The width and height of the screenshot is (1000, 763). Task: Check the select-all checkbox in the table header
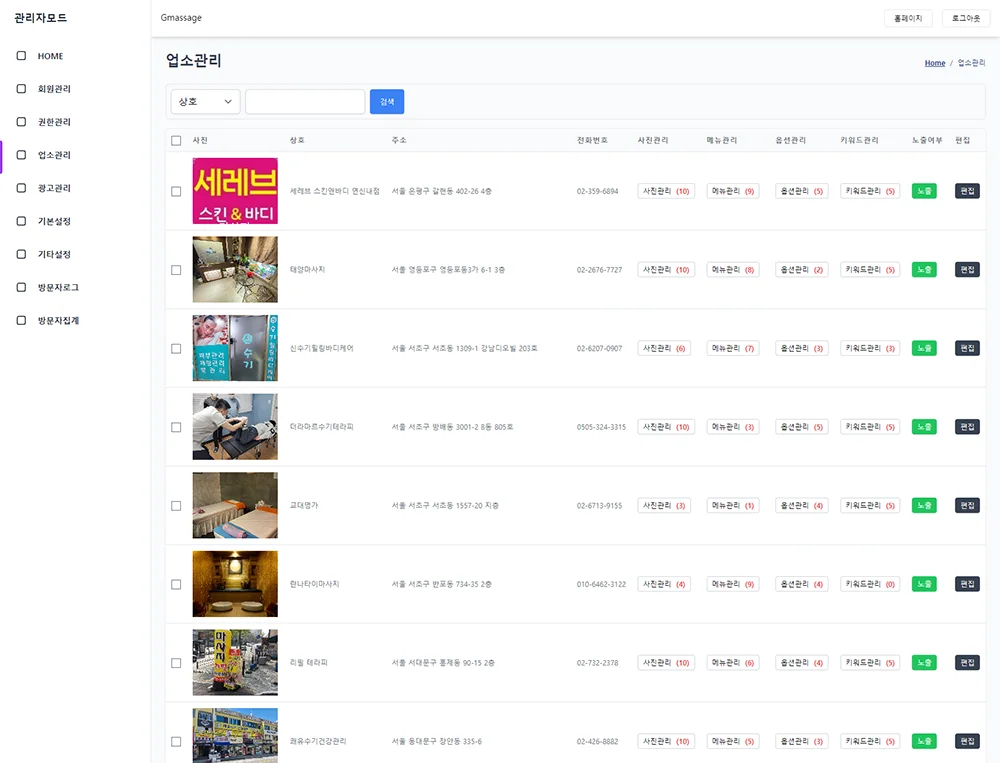pyautogui.click(x=176, y=140)
